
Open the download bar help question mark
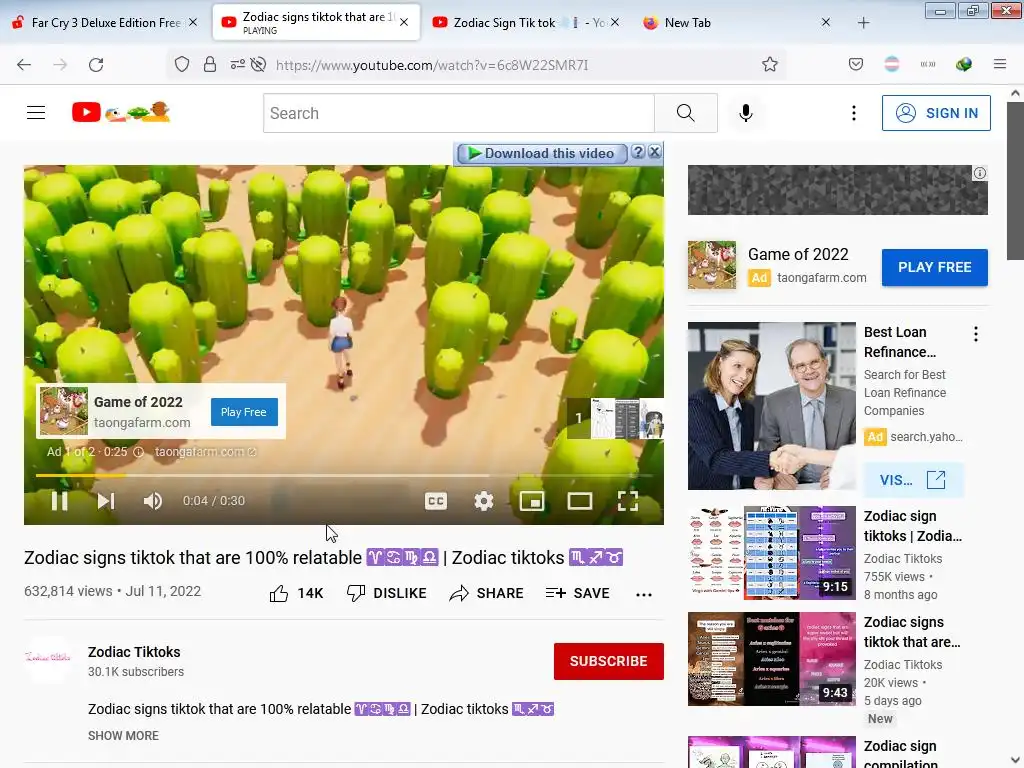click(638, 152)
